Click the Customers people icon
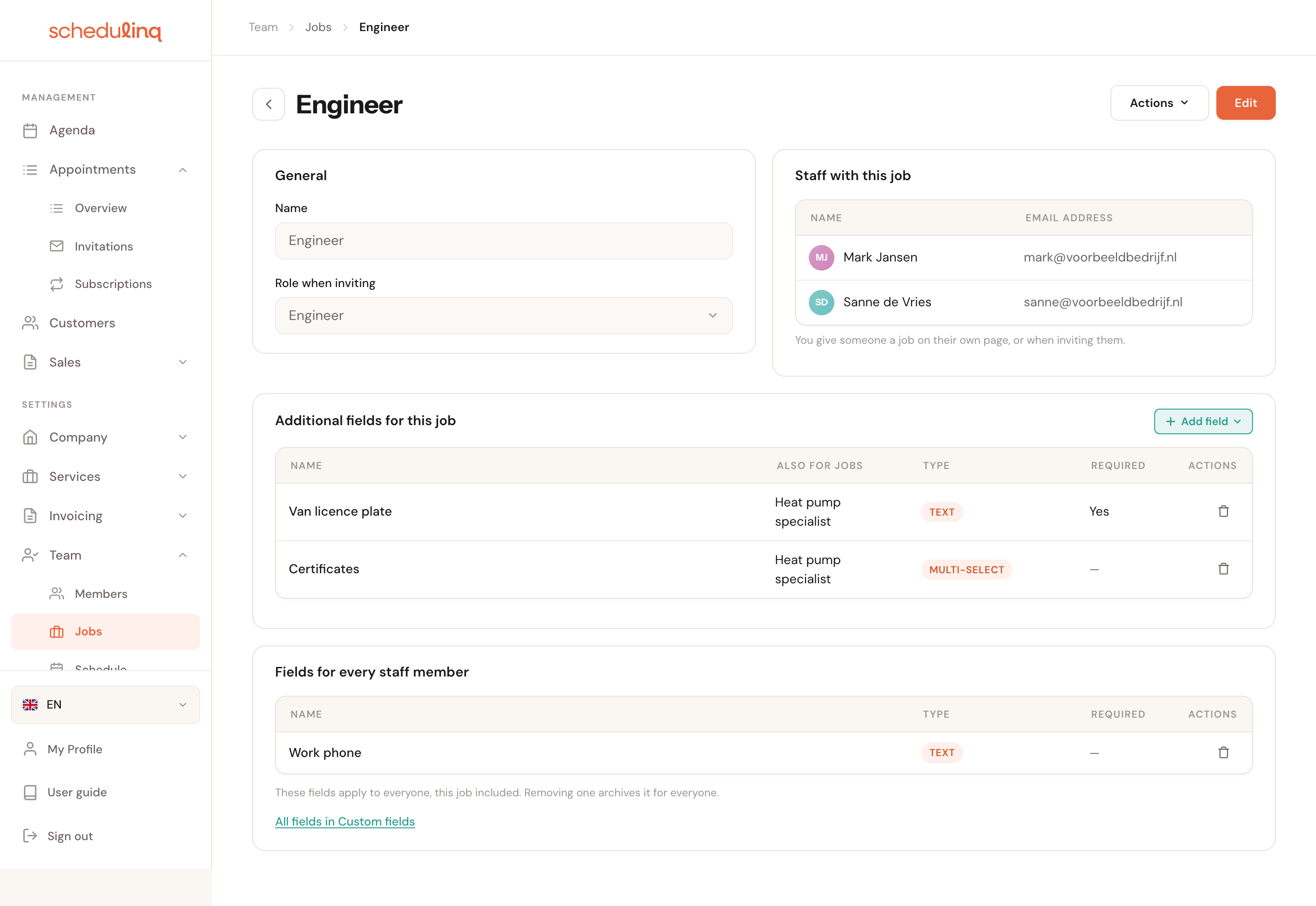 coord(30,323)
